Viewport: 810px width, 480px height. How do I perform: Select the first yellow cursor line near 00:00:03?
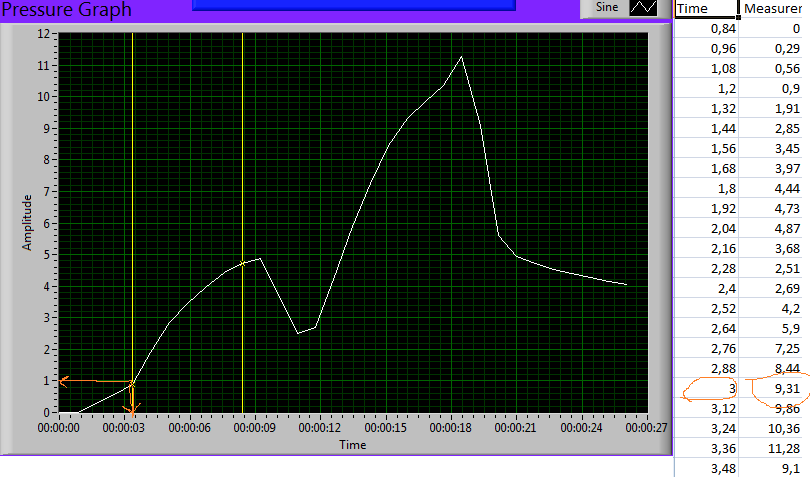tap(133, 207)
